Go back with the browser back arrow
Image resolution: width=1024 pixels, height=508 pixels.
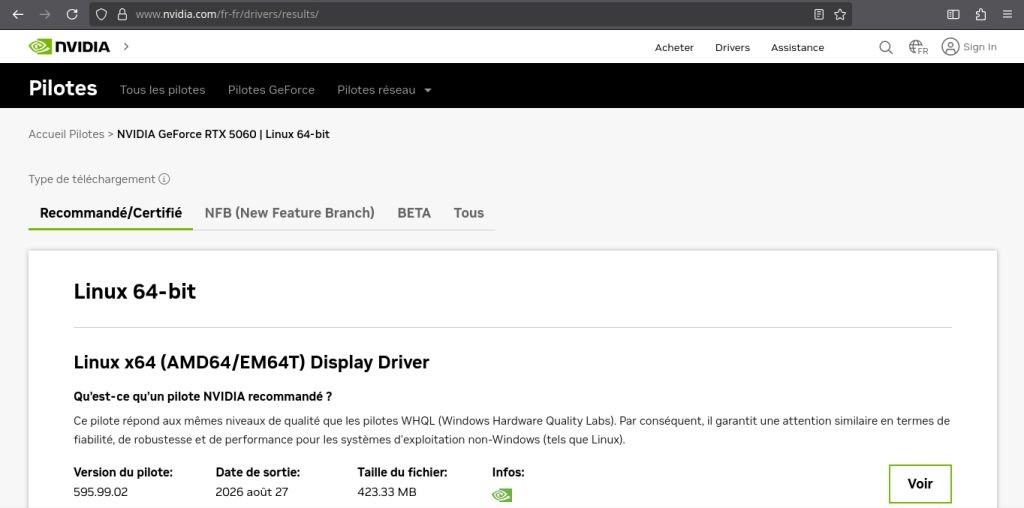tap(18, 14)
